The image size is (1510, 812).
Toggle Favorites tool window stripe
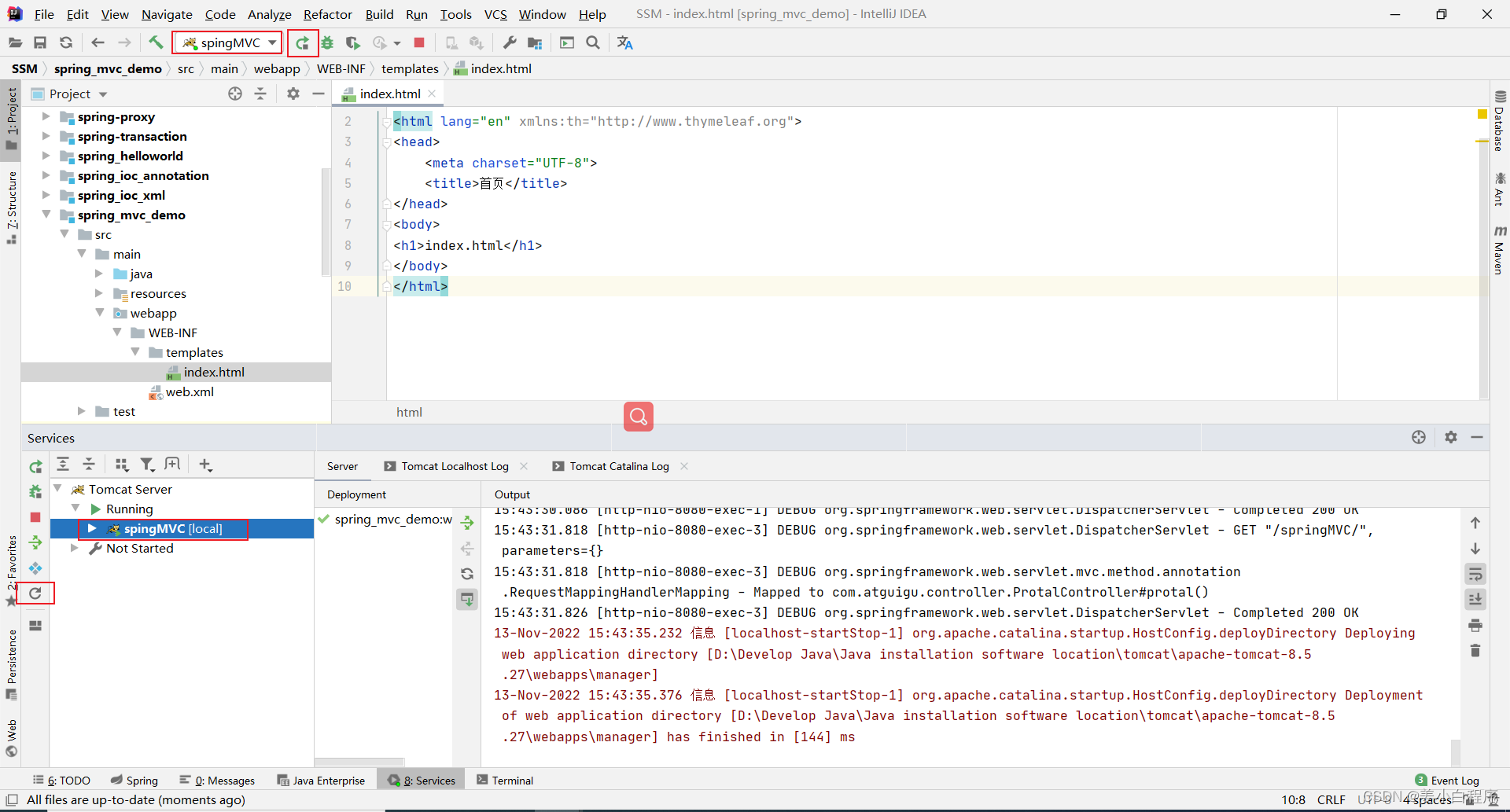point(12,571)
